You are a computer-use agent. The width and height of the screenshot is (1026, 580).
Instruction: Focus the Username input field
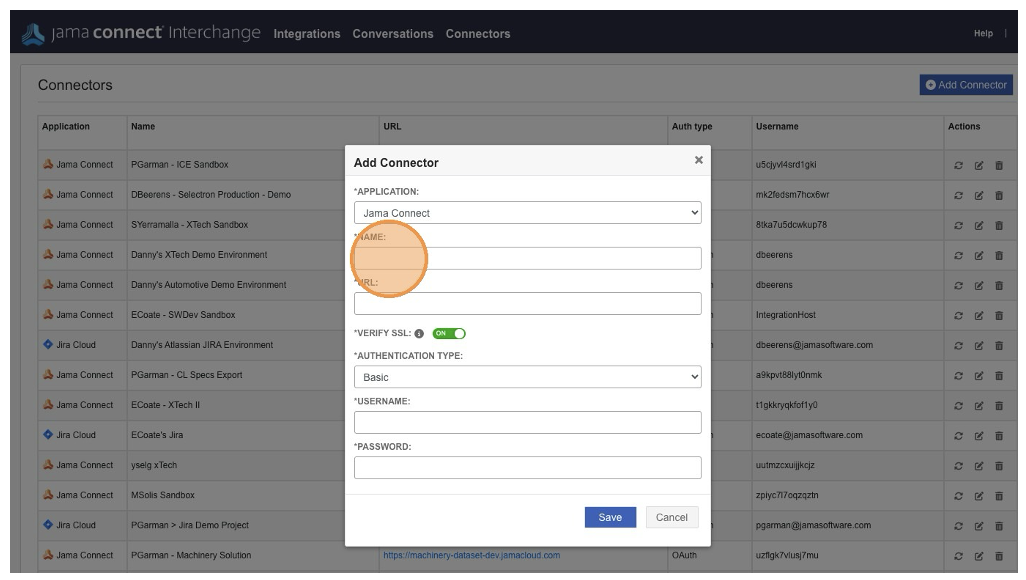click(x=527, y=422)
